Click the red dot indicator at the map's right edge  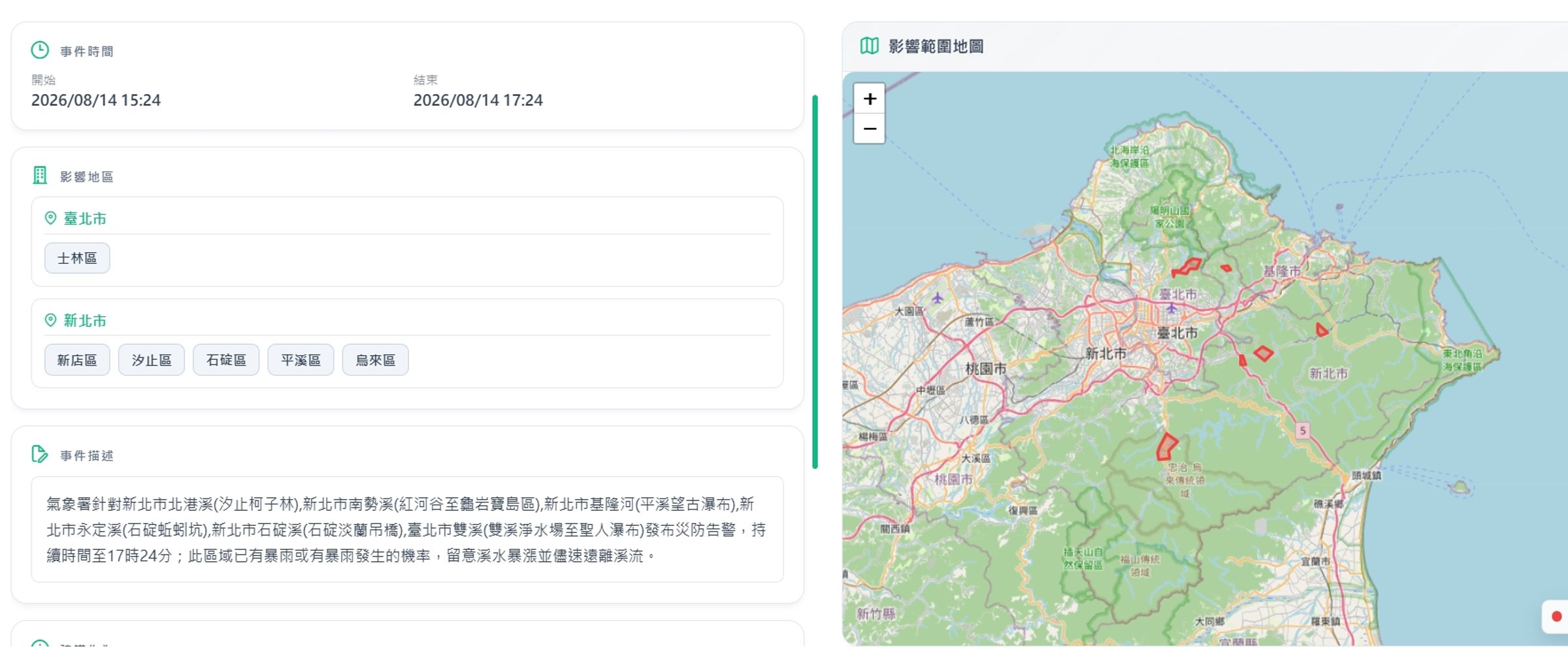(x=1556, y=616)
